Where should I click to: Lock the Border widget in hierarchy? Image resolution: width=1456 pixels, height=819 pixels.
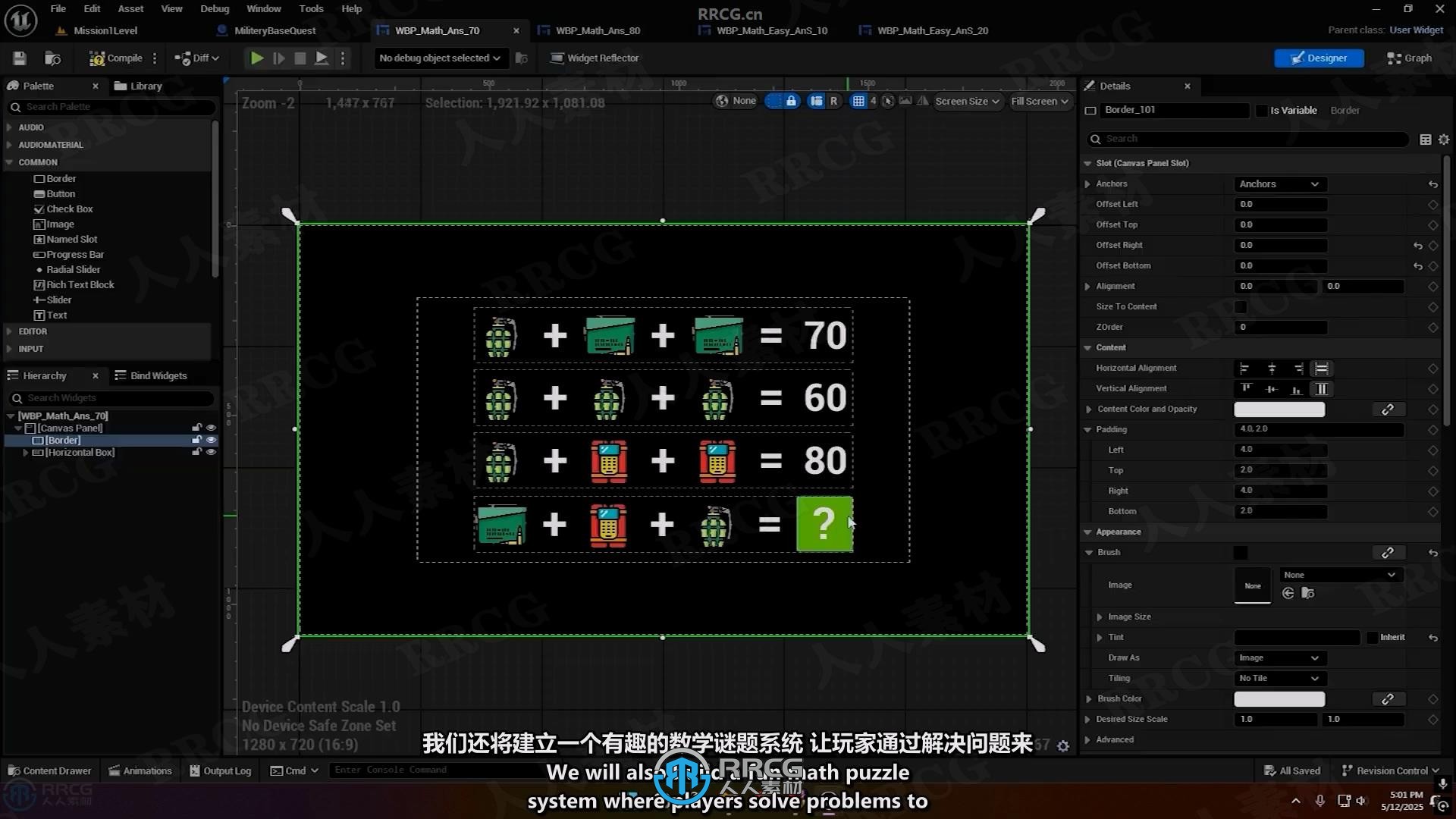tap(197, 441)
